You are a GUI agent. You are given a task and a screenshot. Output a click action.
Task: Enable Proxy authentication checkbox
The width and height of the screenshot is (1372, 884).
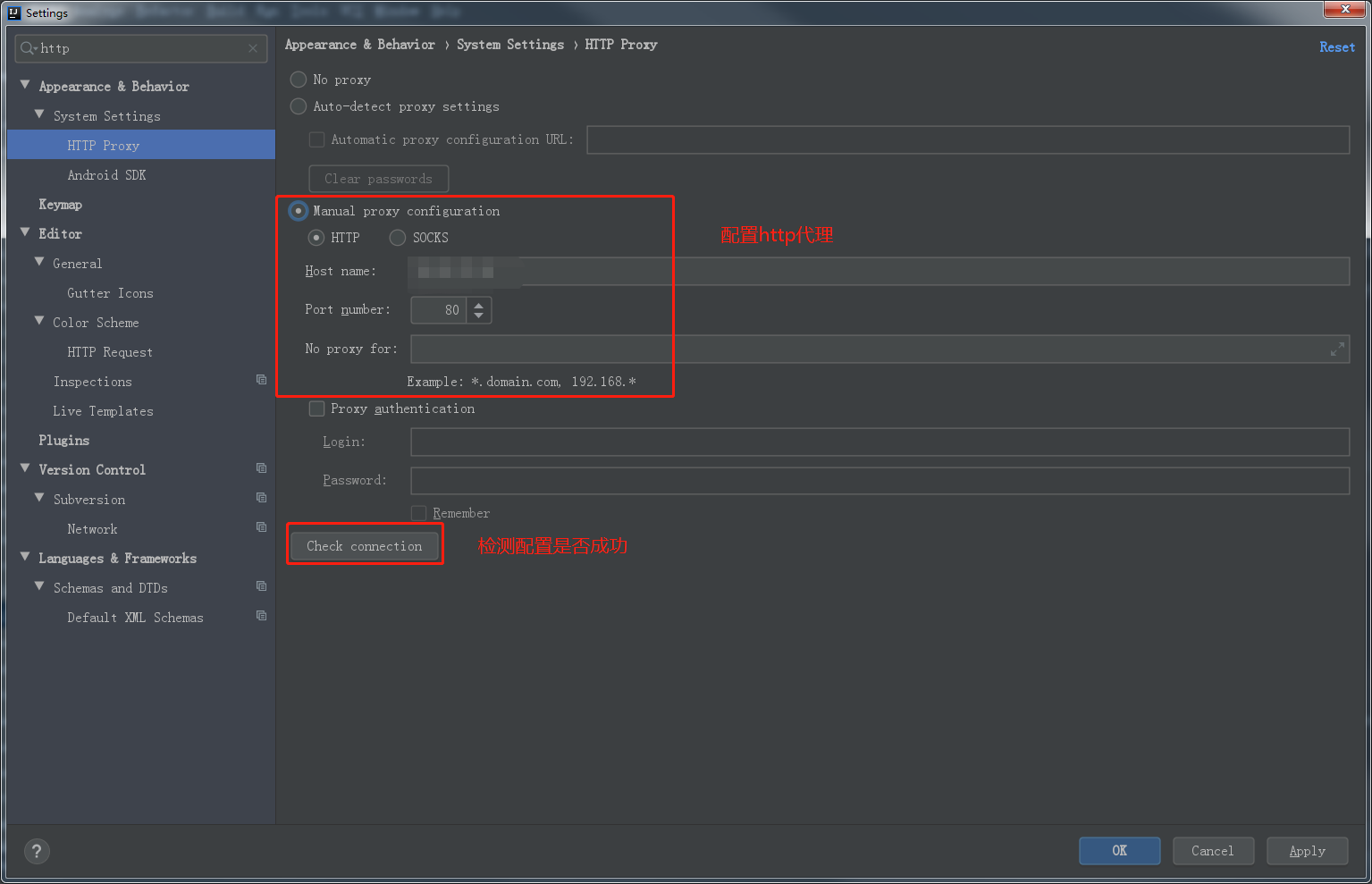coord(316,408)
